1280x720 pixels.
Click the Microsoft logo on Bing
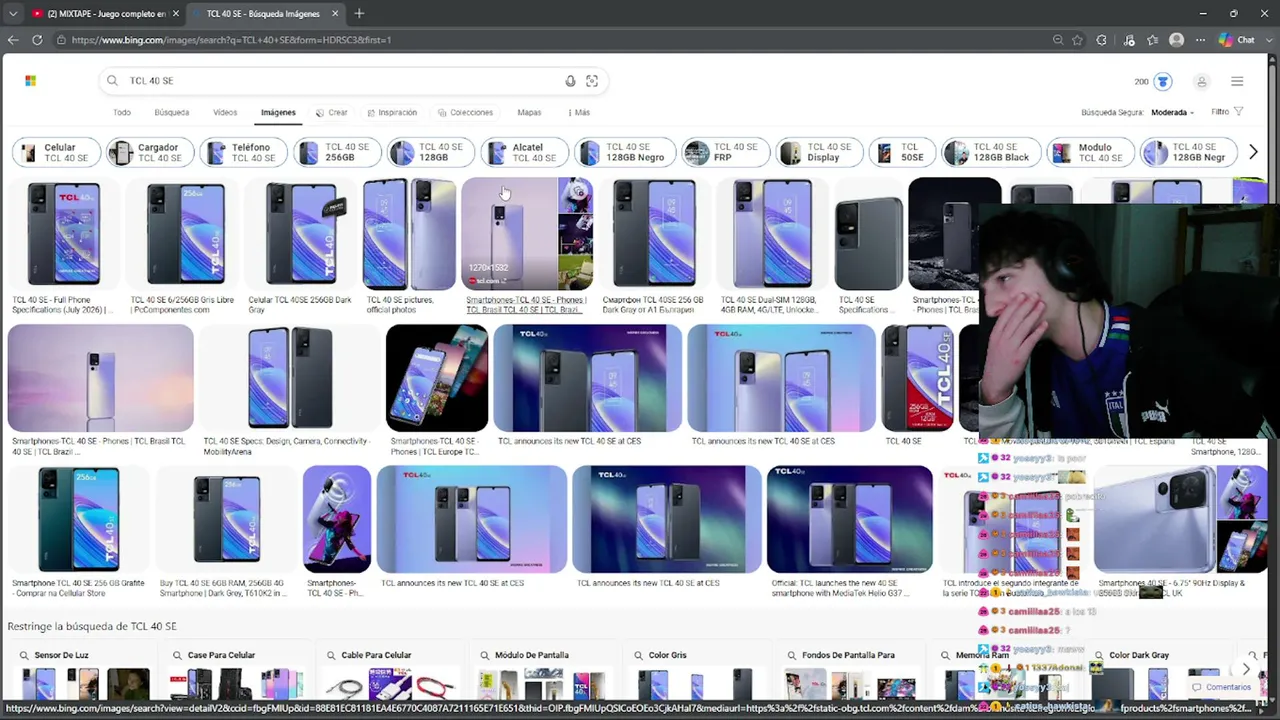tap(30, 81)
